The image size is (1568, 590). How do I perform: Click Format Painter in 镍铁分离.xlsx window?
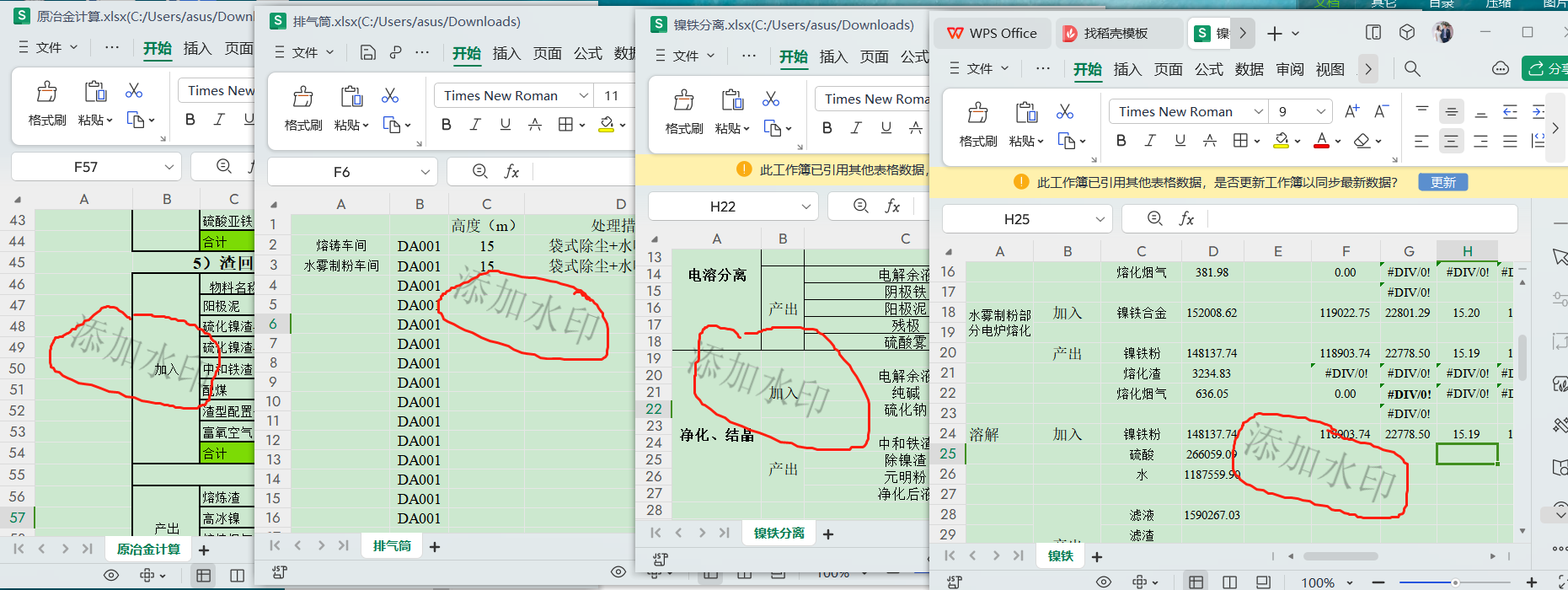point(683,111)
